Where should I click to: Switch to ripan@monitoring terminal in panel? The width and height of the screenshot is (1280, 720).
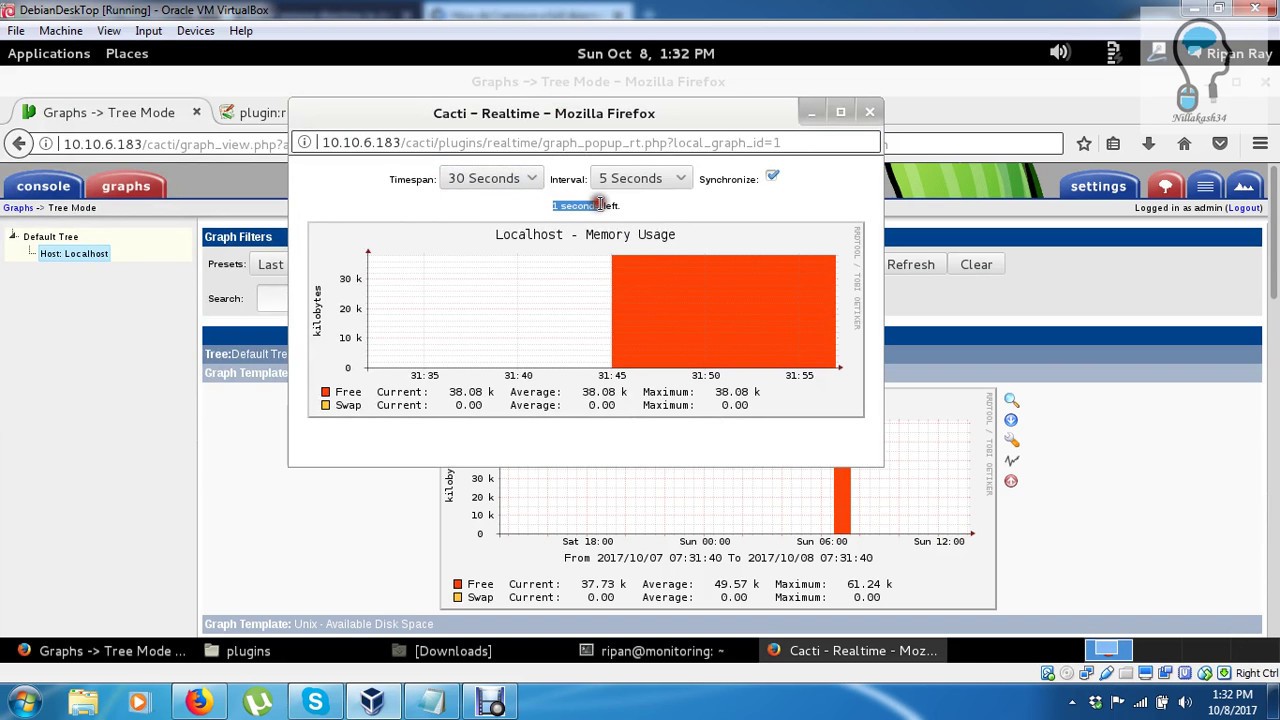coord(653,651)
